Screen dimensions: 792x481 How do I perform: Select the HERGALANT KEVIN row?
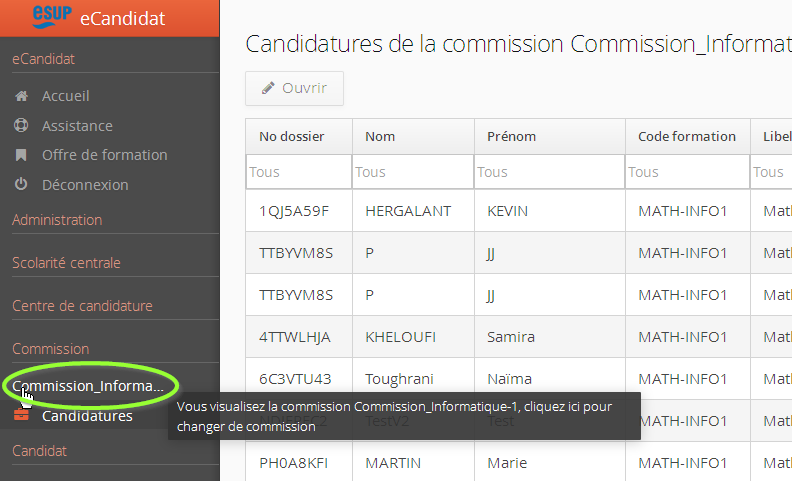409,211
